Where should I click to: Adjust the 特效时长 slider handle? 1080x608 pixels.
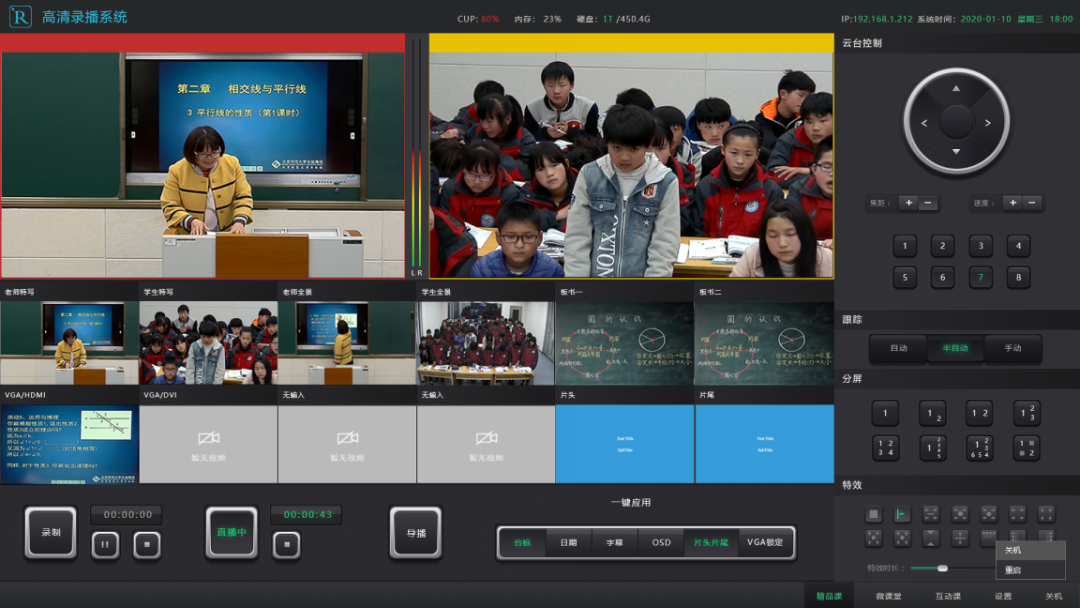click(x=942, y=568)
